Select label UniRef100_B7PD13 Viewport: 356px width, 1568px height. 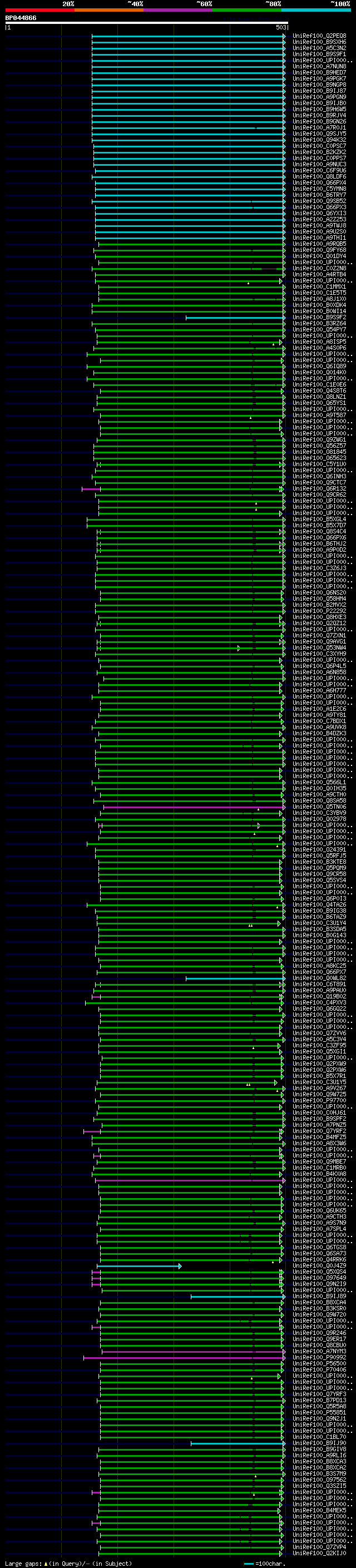319,1400
